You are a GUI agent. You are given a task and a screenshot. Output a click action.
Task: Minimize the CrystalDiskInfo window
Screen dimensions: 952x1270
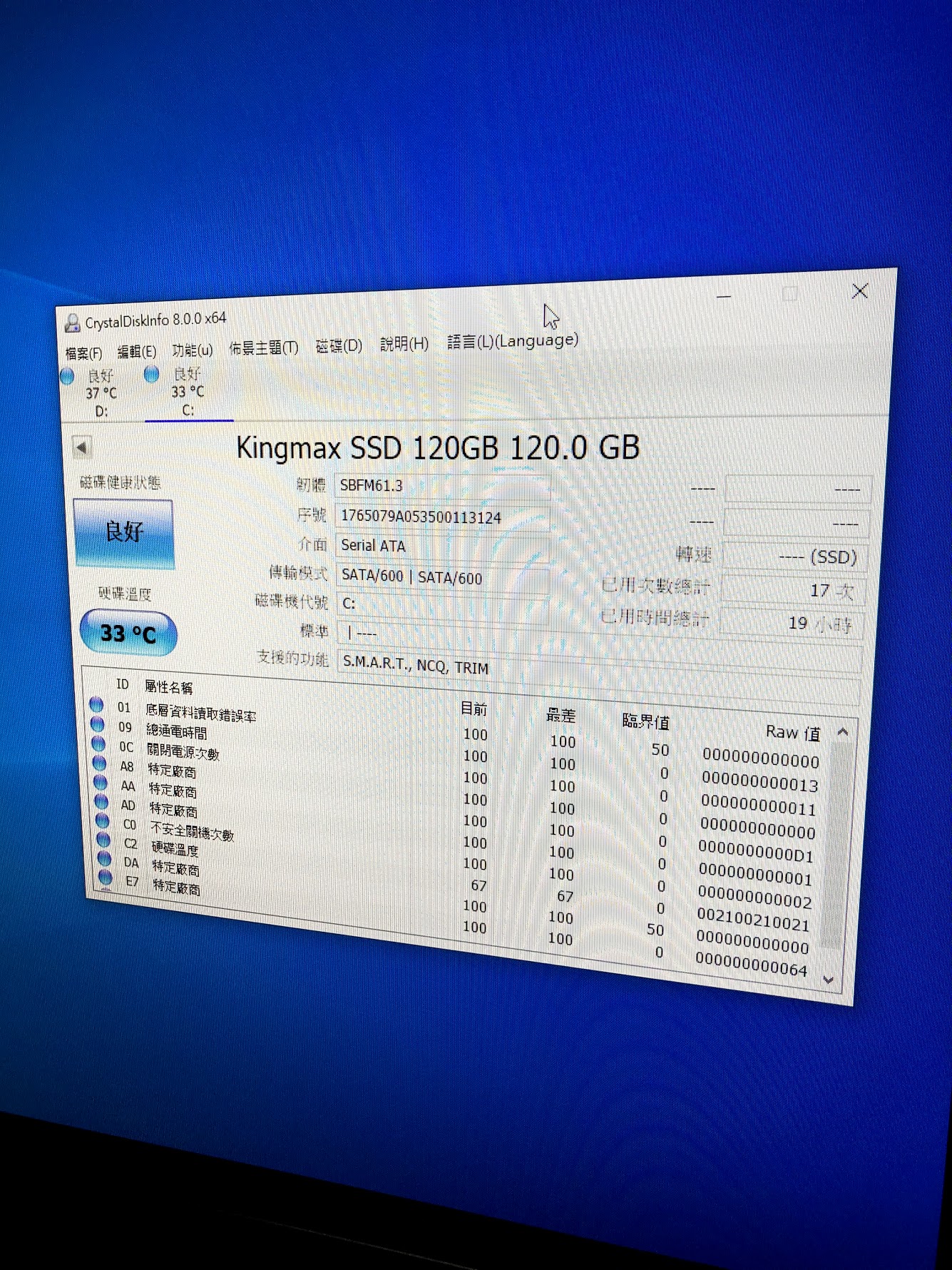point(724,296)
